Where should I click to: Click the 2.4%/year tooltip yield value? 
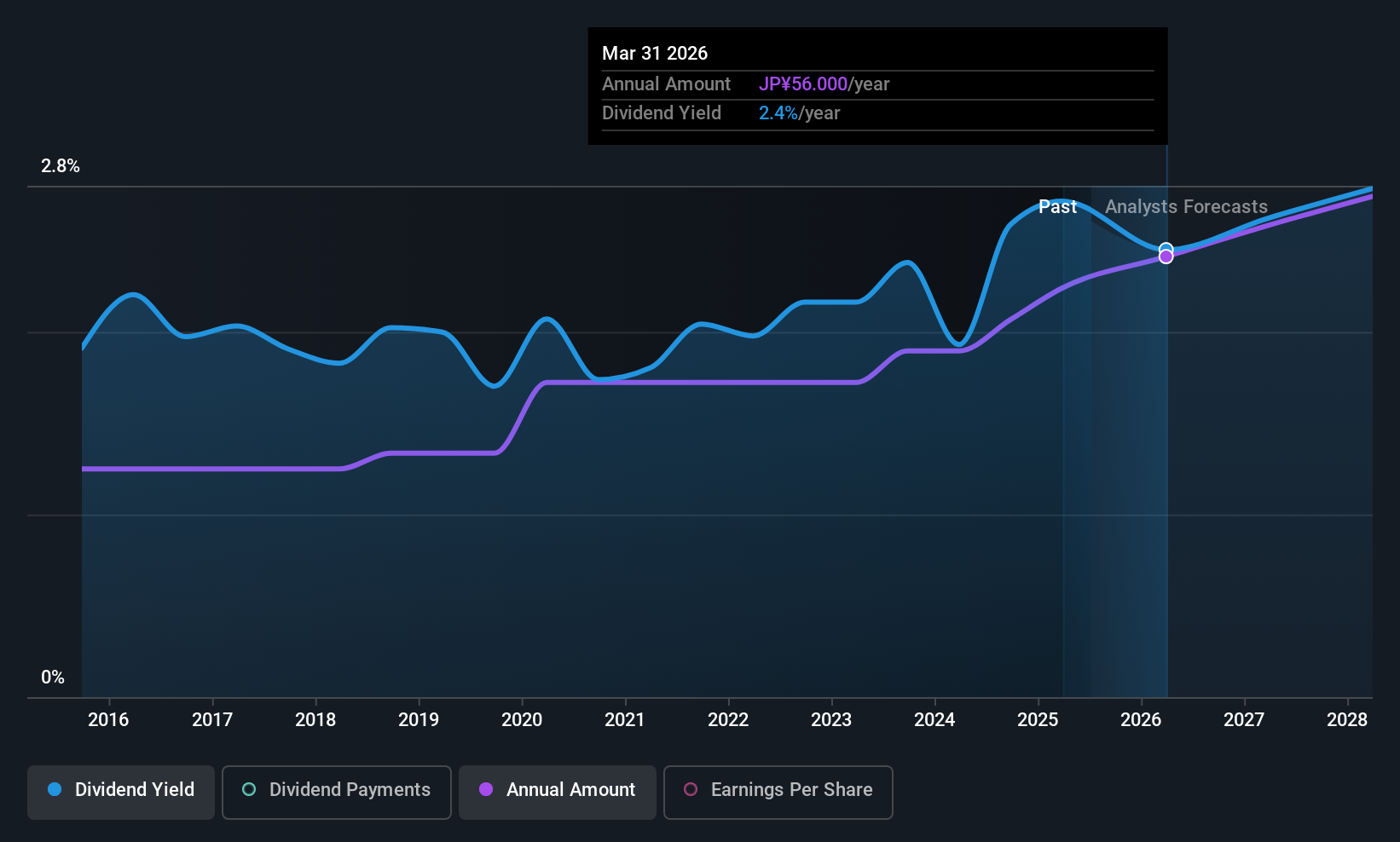coord(799,113)
